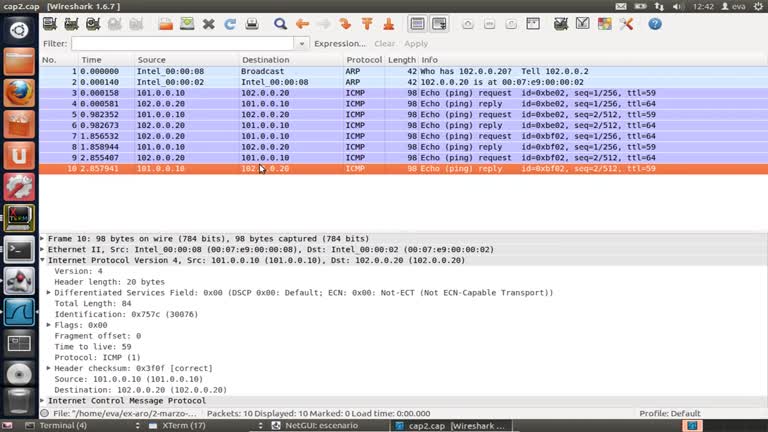Click the Apply filter button

[416, 44]
